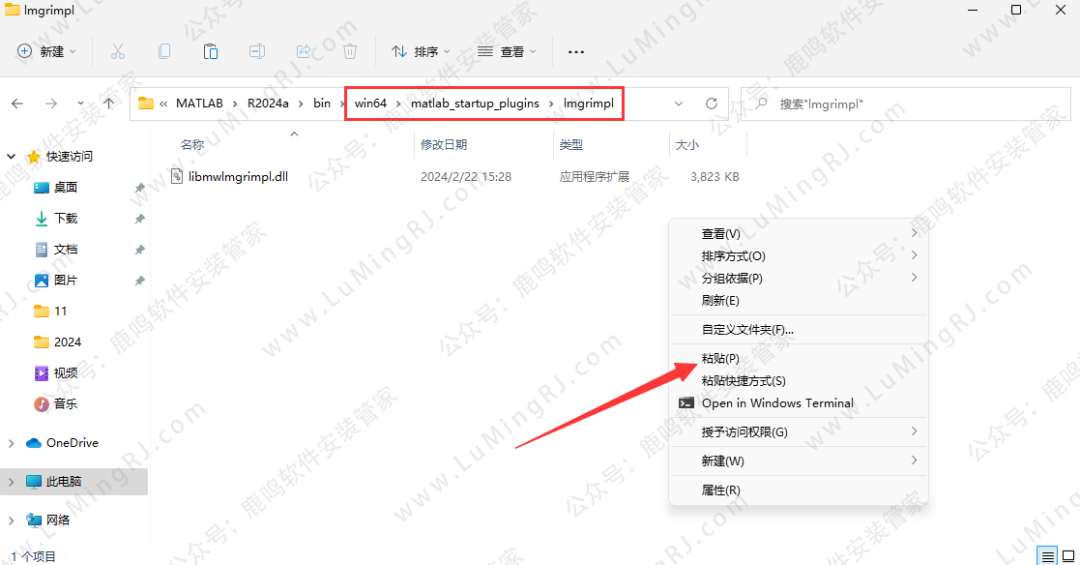Click the search lmgrimpl input box
The width and height of the screenshot is (1080, 565).
click(906, 104)
